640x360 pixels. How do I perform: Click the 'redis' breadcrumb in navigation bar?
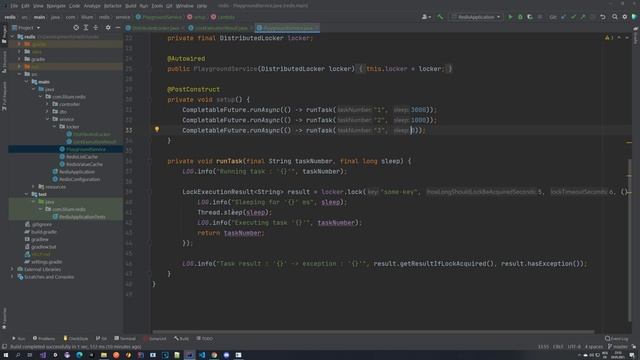point(10,17)
